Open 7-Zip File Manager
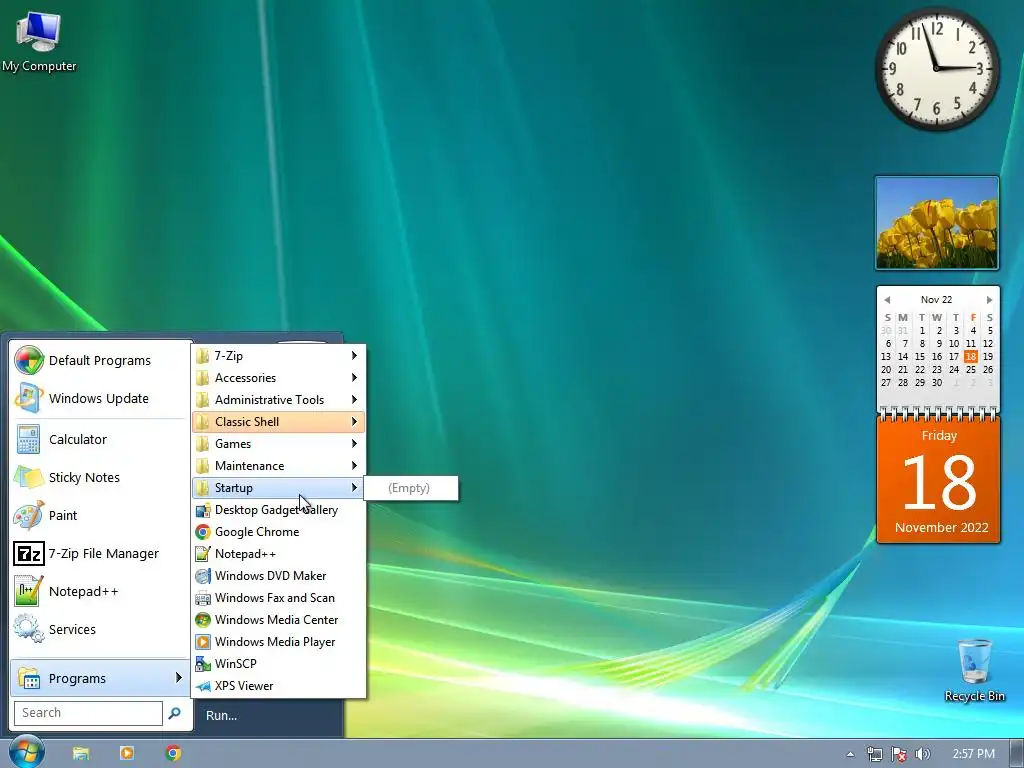Image resolution: width=1024 pixels, height=768 pixels. click(99, 553)
